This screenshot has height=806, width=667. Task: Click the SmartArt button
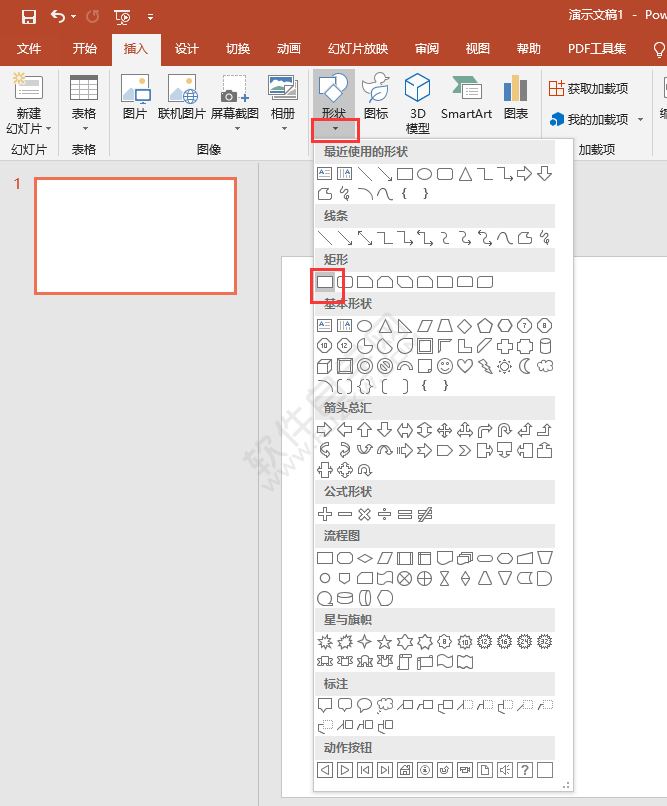[466, 97]
